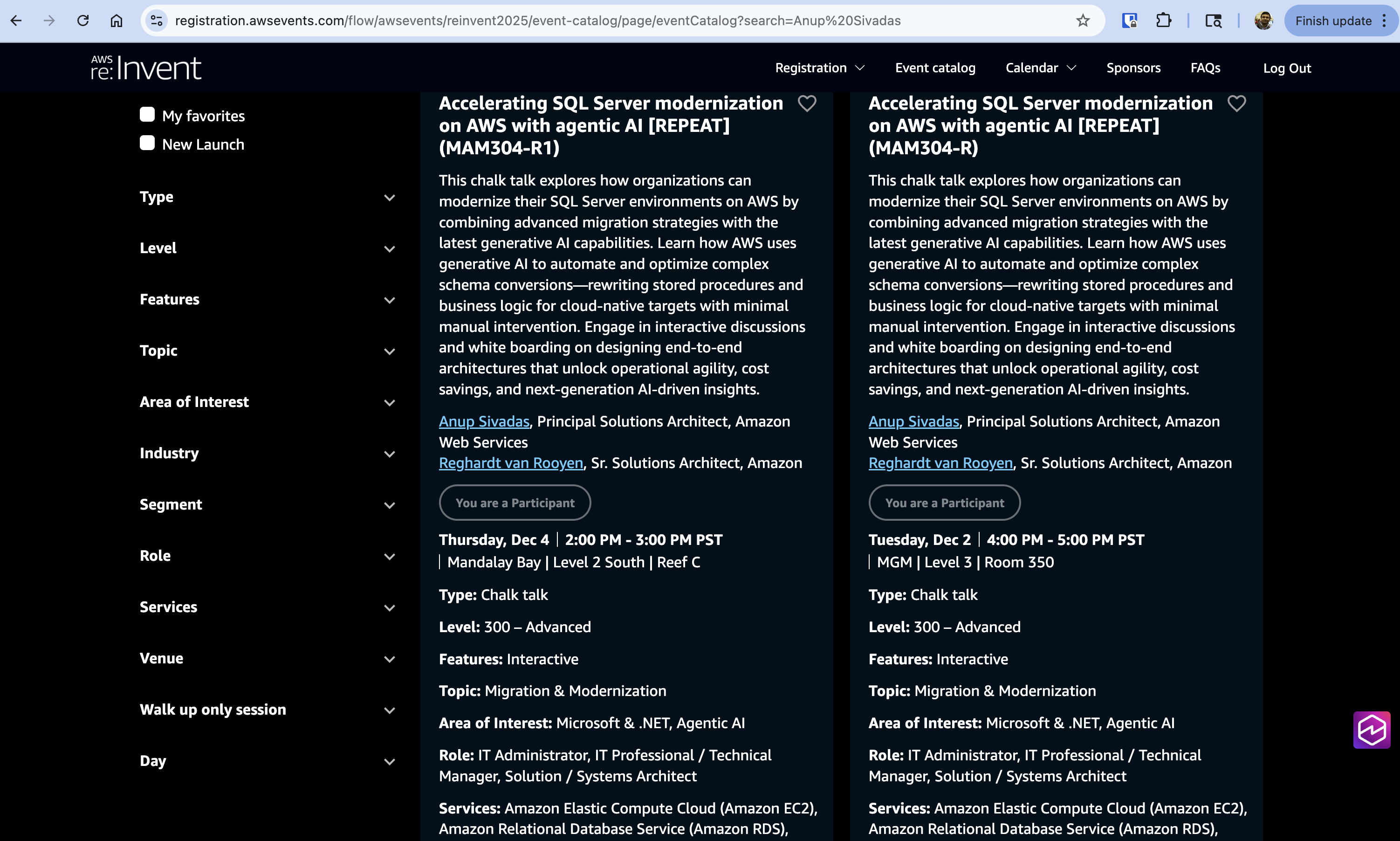Viewport: 1400px width, 841px height.
Task: Click the browser home icon
Action: (116, 21)
